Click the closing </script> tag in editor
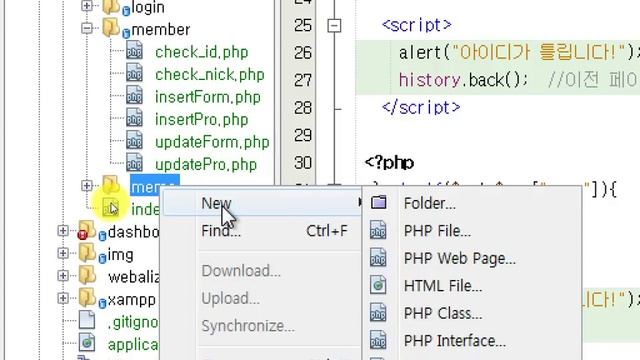 421,108
